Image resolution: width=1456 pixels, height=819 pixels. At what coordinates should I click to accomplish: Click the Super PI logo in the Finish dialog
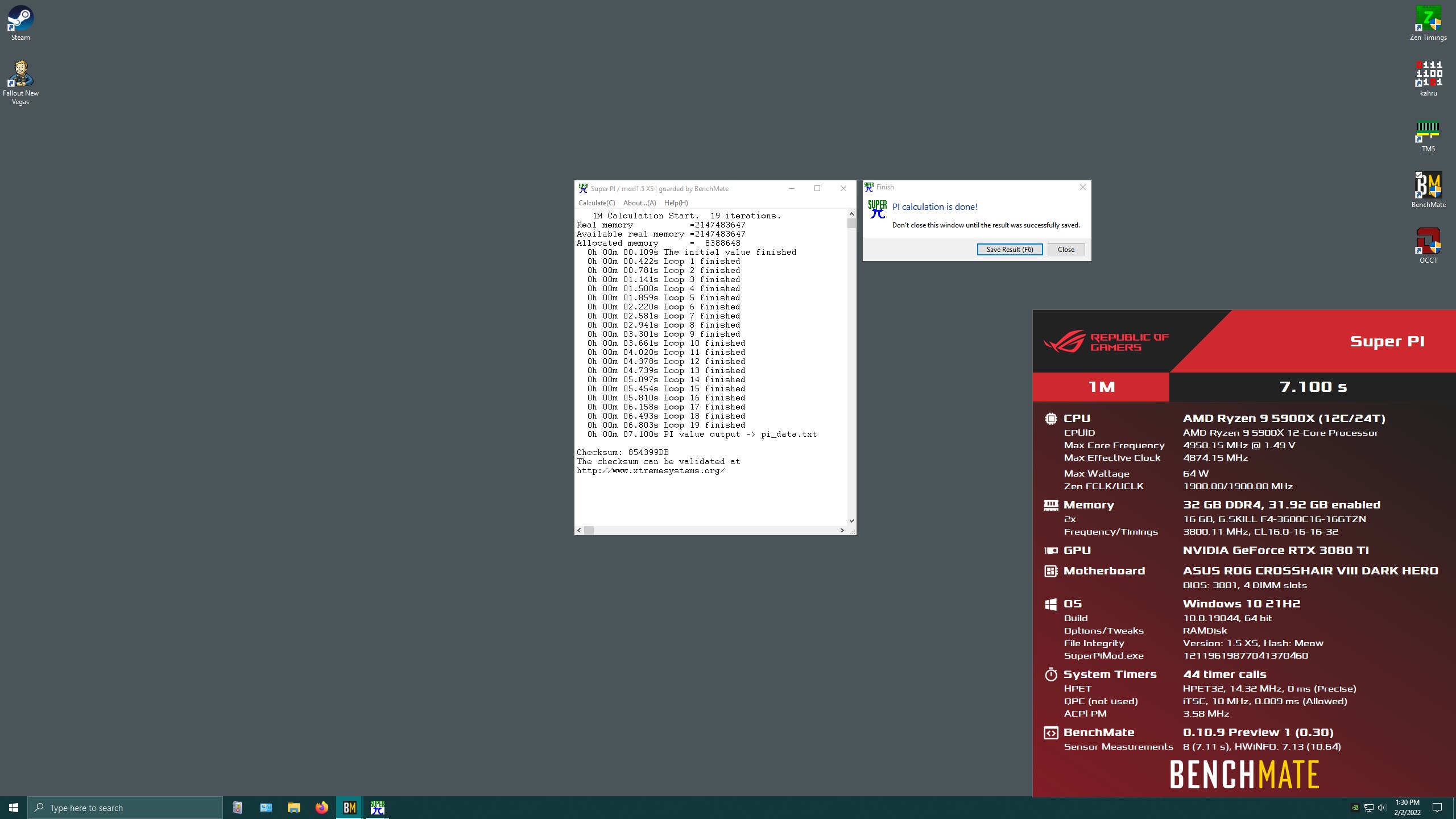coord(878,209)
